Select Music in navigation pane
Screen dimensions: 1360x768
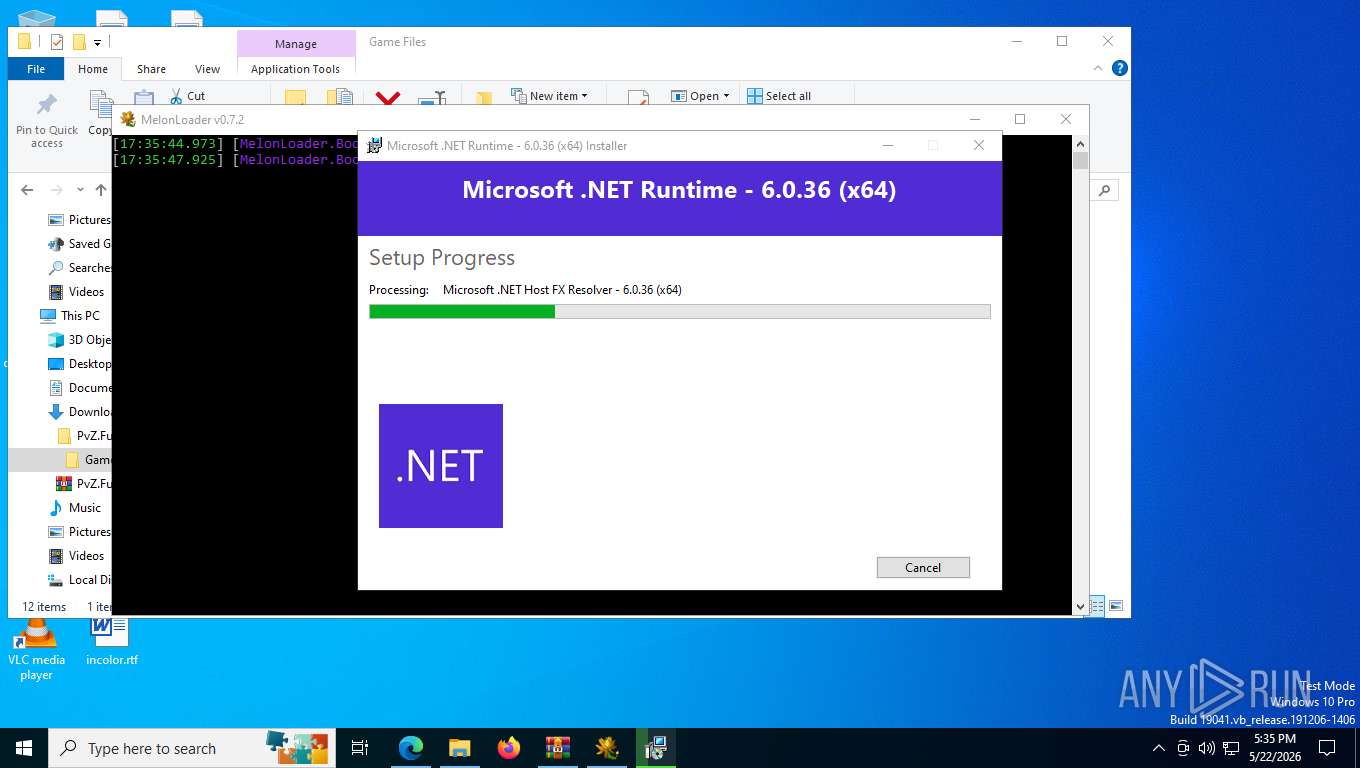tap(75, 507)
